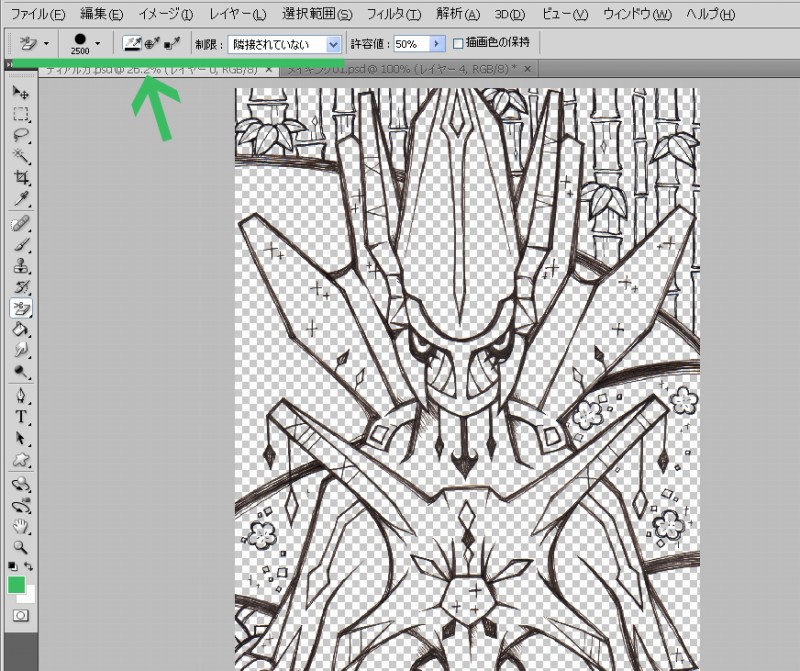Select the 3D Rotate tool

pyautogui.click(x=20, y=484)
